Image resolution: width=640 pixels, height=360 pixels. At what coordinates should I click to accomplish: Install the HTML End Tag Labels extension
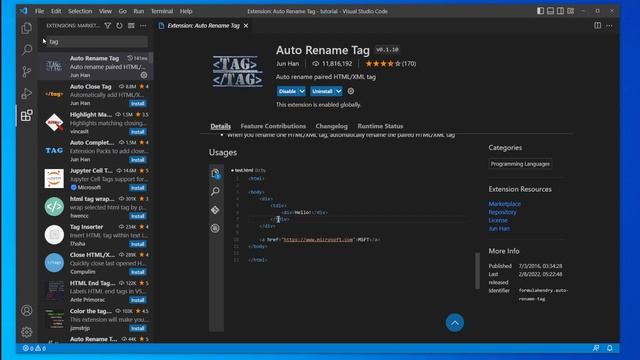pos(138,300)
